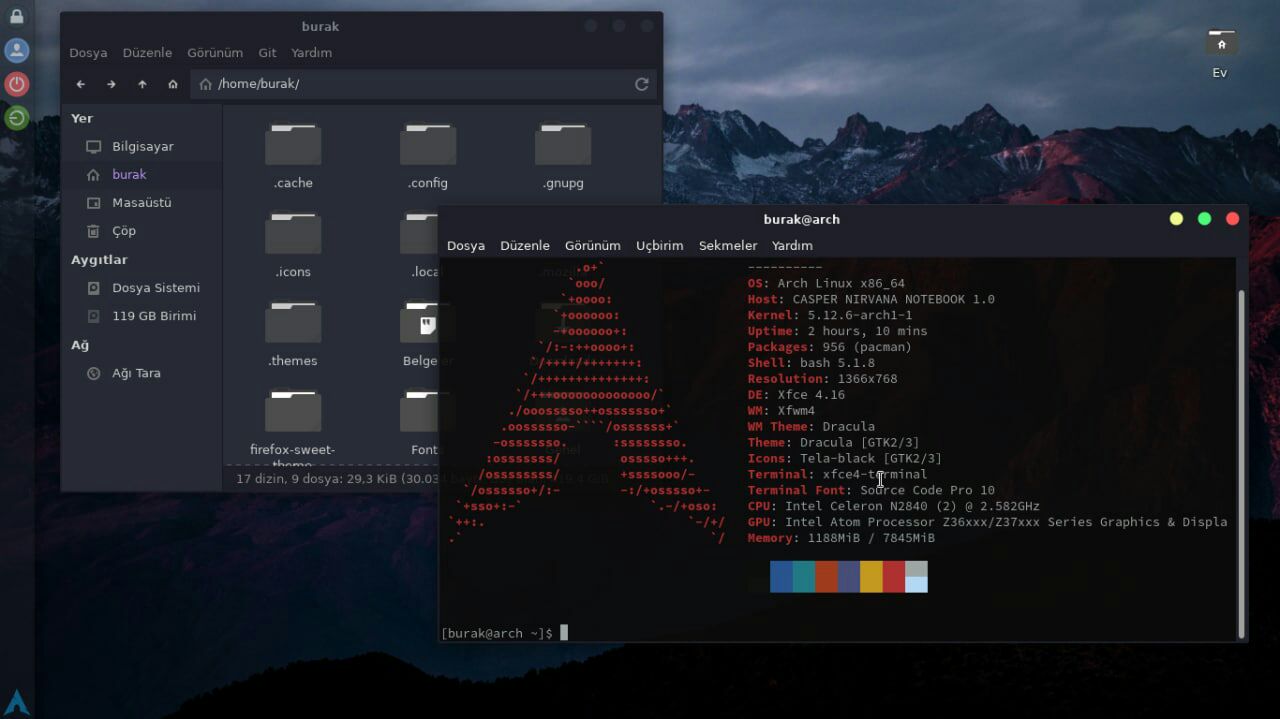Go to home folder via toolbar icon

[x=173, y=84]
